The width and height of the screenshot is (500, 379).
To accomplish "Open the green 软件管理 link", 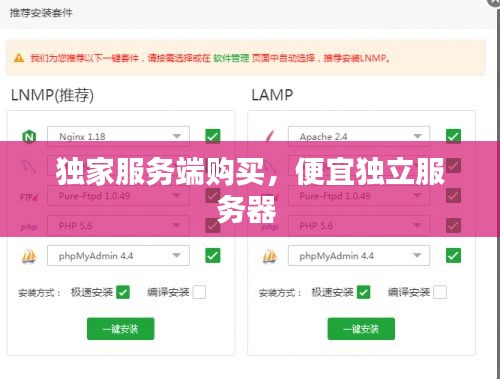I will (x=231, y=58).
